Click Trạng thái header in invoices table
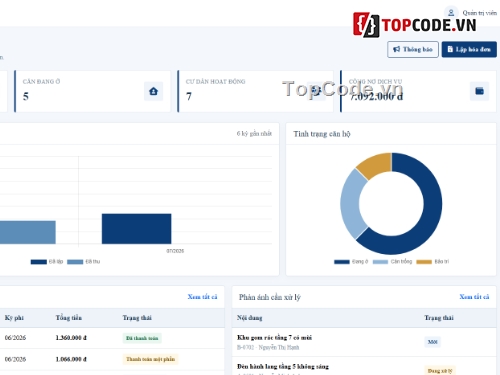The image size is (500, 375). [x=137, y=318]
